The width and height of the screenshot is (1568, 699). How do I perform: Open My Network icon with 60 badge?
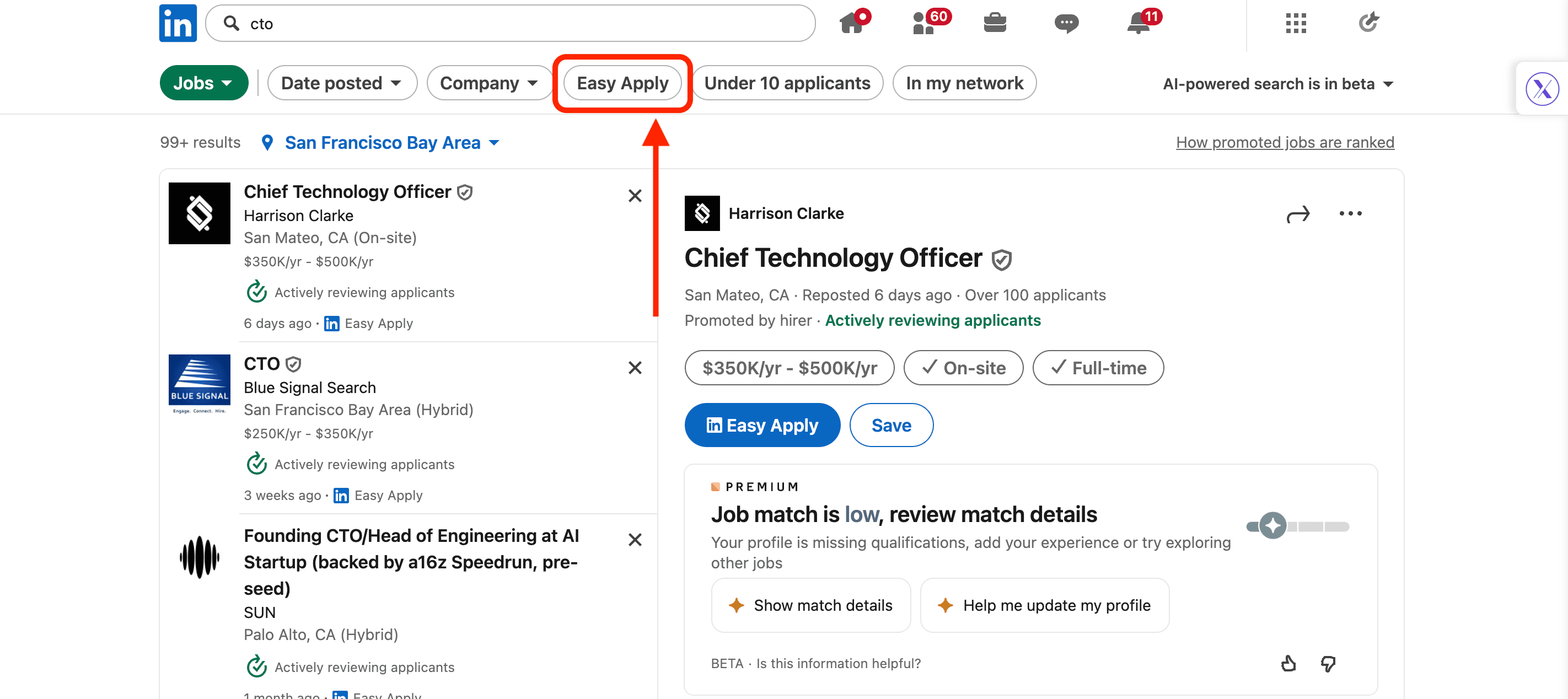(924, 23)
